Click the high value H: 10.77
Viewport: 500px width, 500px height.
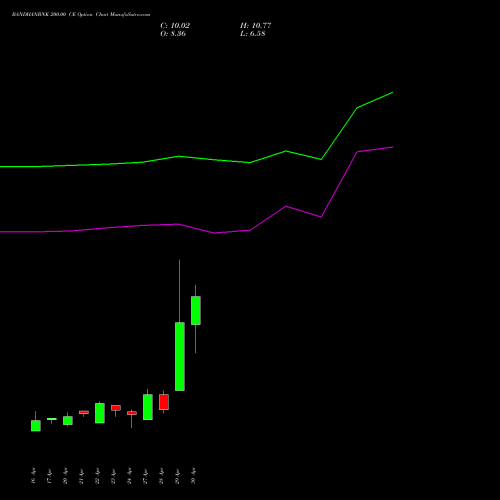coord(256,26)
